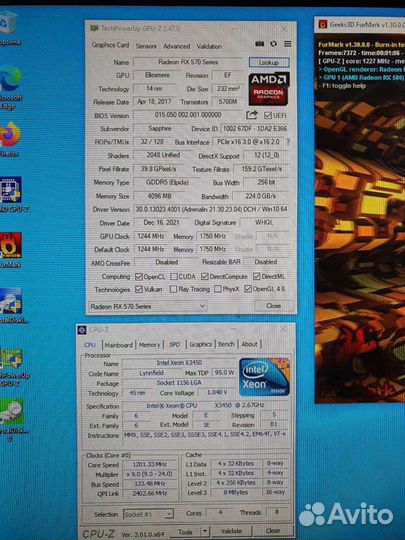The image size is (405, 540).
Task: Switch to the Sensors tab in GPU-Z
Action: point(146,46)
